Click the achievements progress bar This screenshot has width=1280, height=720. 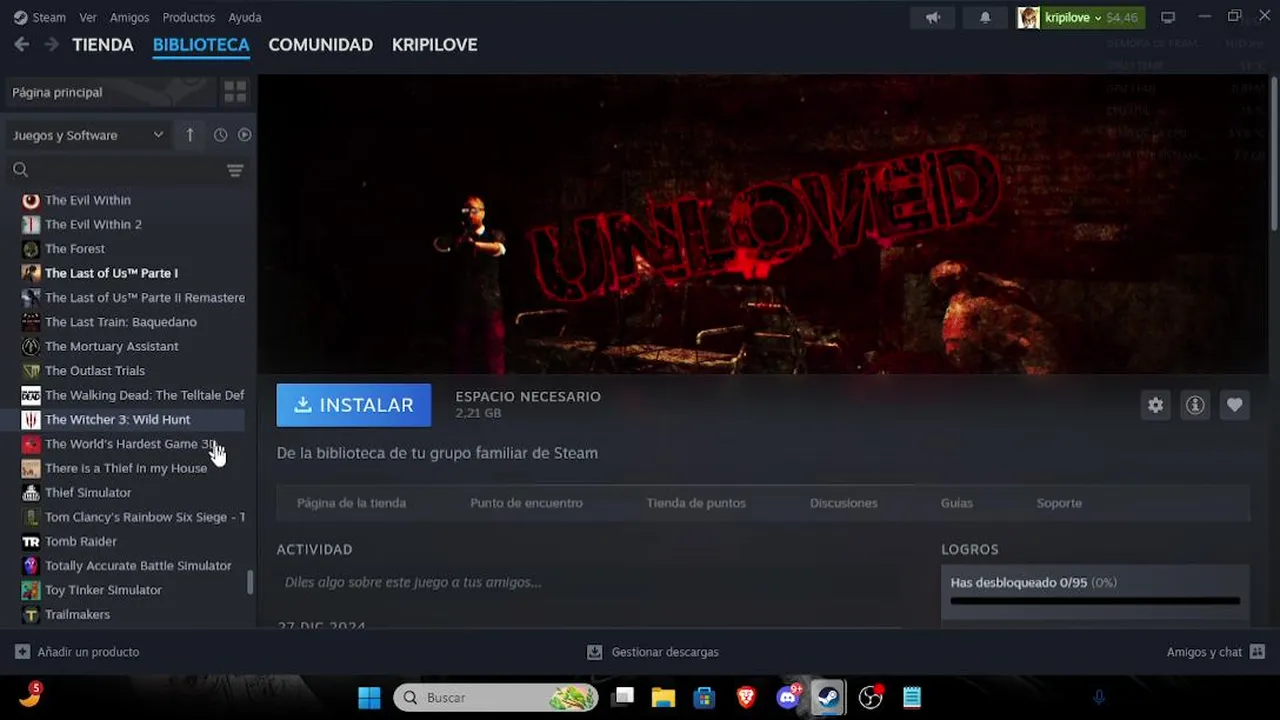click(1095, 601)
